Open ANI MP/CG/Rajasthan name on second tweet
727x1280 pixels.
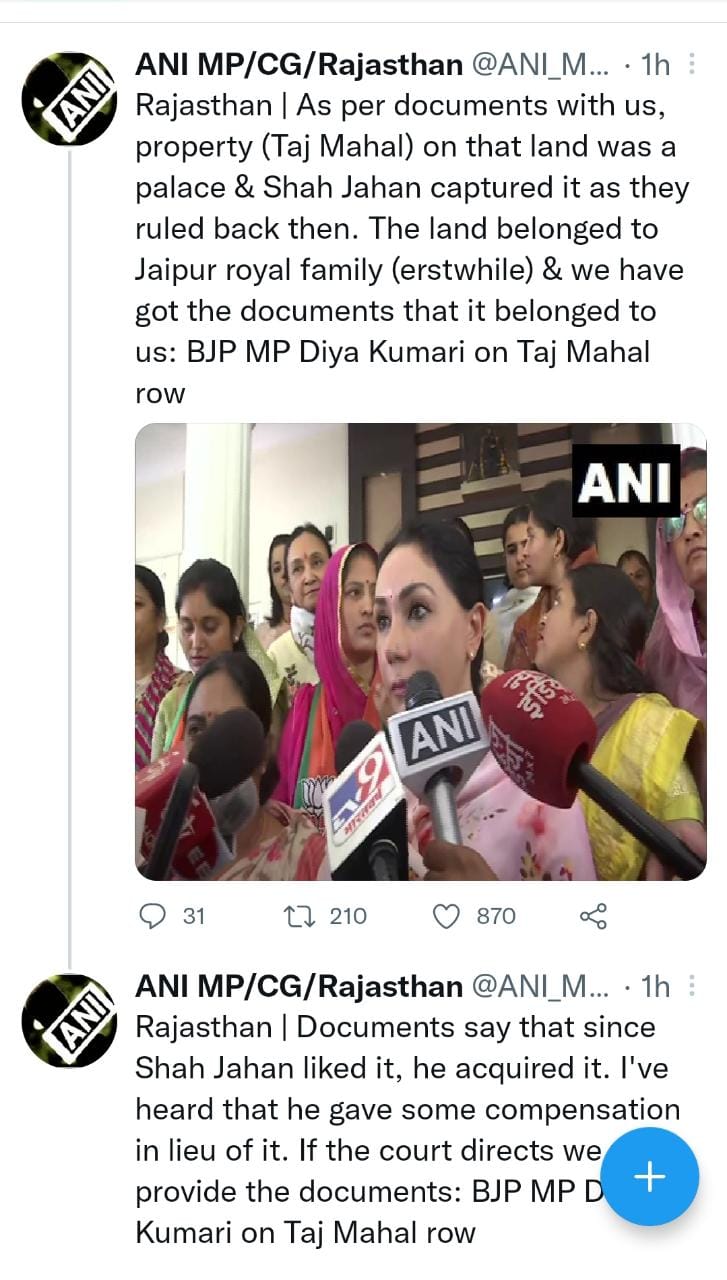tap(299, 987)
